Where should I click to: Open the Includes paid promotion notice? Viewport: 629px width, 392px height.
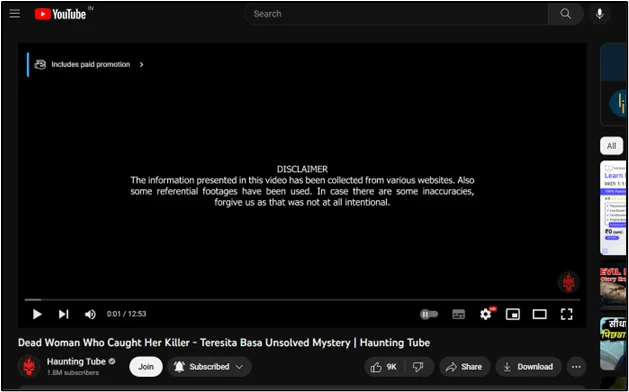tap(89, 65)
